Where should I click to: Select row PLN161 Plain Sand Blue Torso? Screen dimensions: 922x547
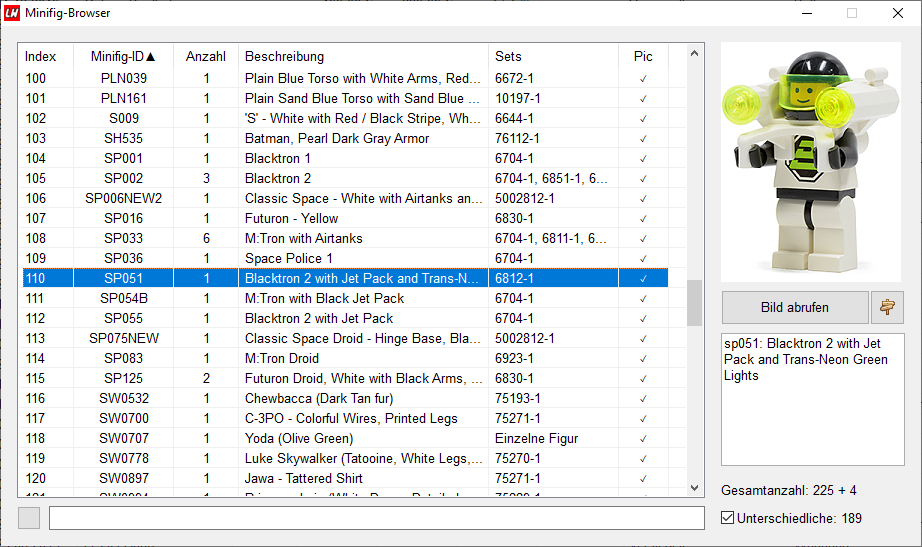[345, 98]
